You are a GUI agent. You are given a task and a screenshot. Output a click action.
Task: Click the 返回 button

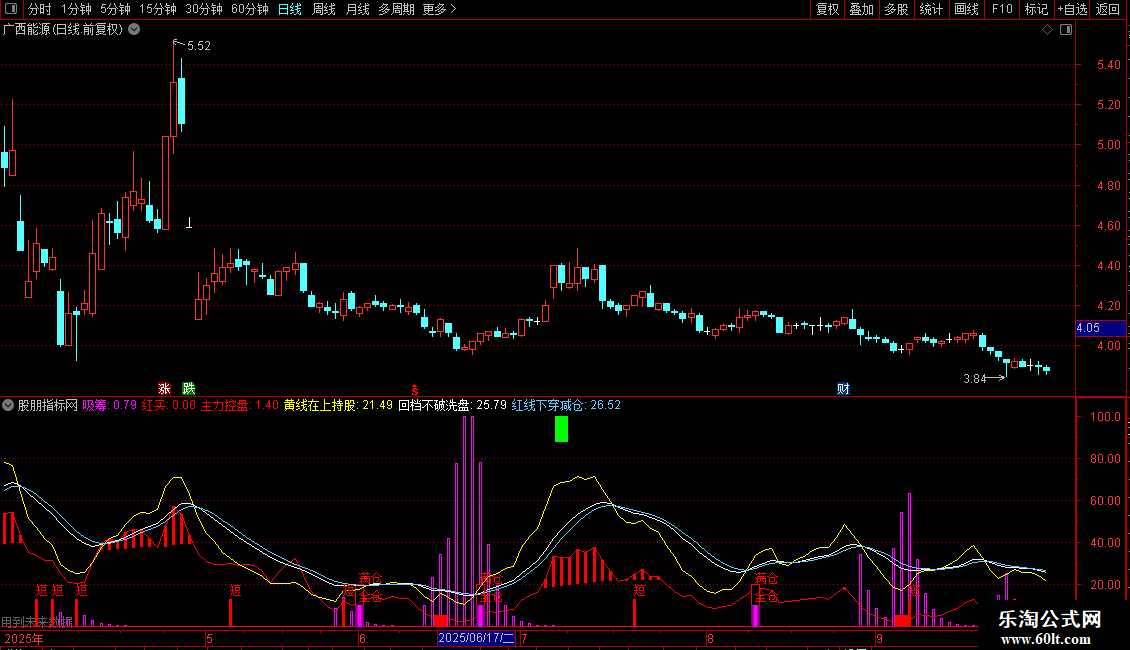tap(1108, 10)
